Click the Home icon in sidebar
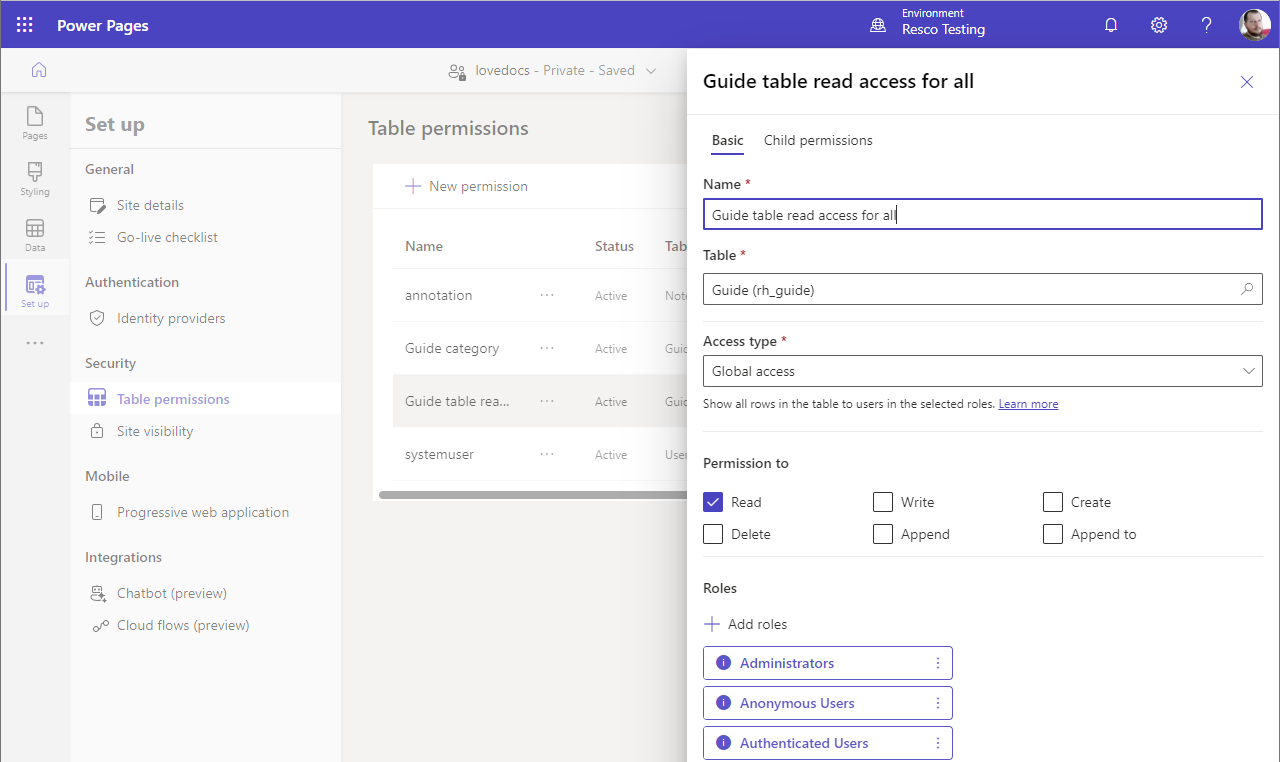This screenshot has height=762, width=1280. 39,70
